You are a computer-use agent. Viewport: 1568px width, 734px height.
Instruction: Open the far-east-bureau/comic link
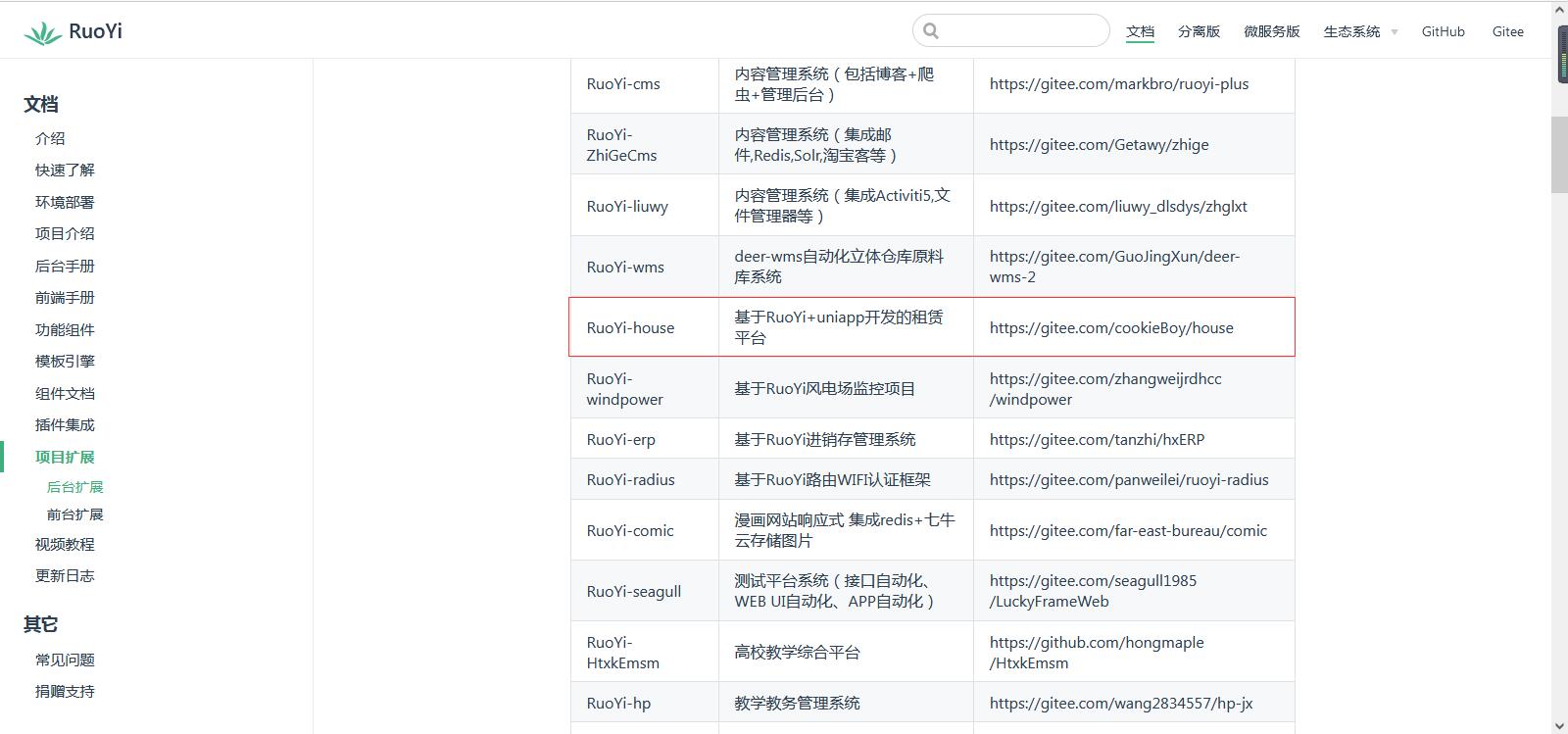tap(1128, 530)
